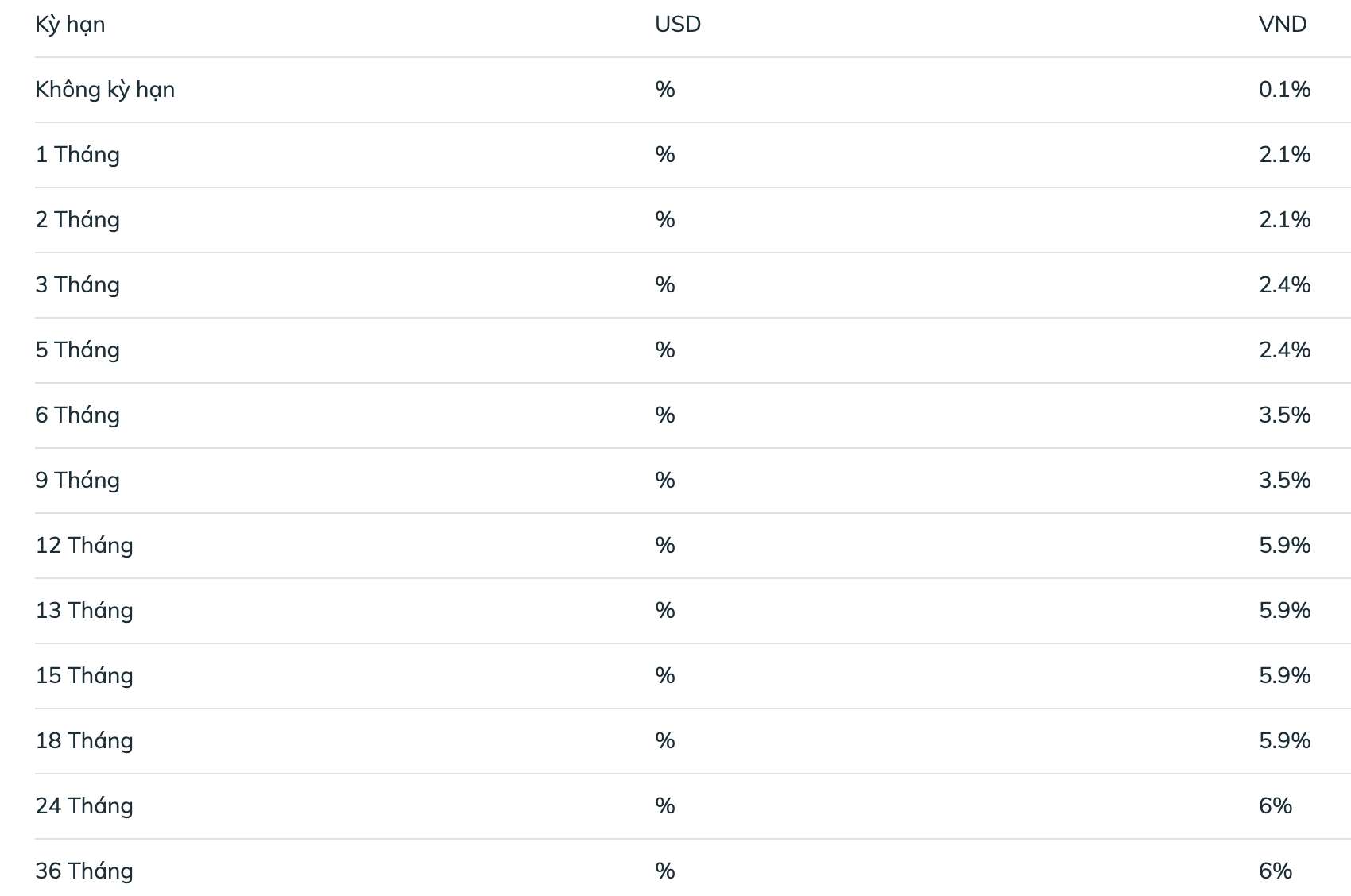Click the VND rate for 2 Tháng
This screenshot has width=1351, height=896.
1285,220
